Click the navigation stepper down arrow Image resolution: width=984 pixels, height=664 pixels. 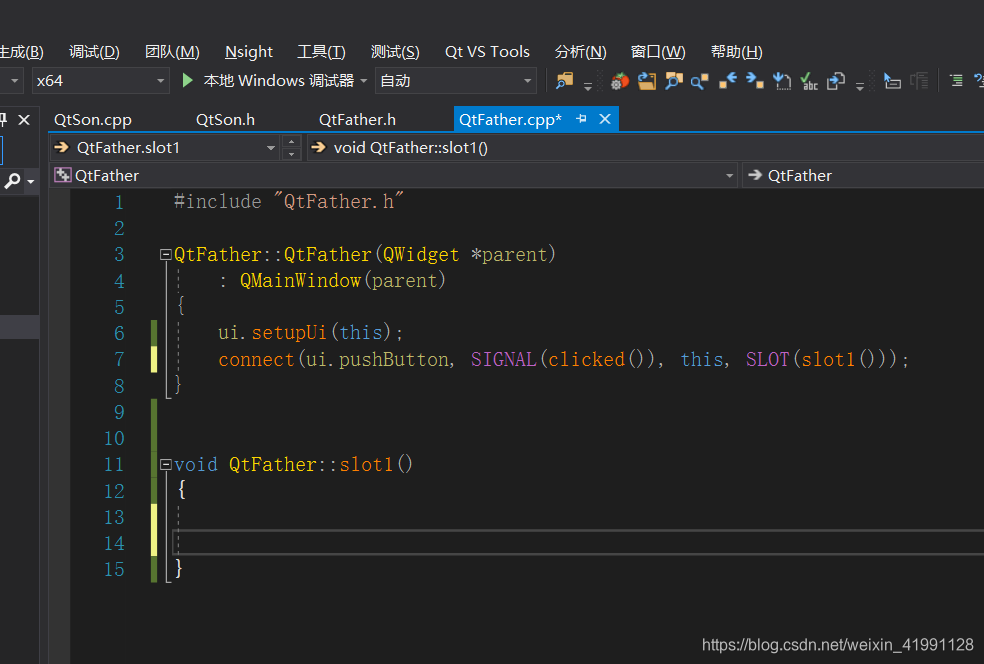coord(291,154)
